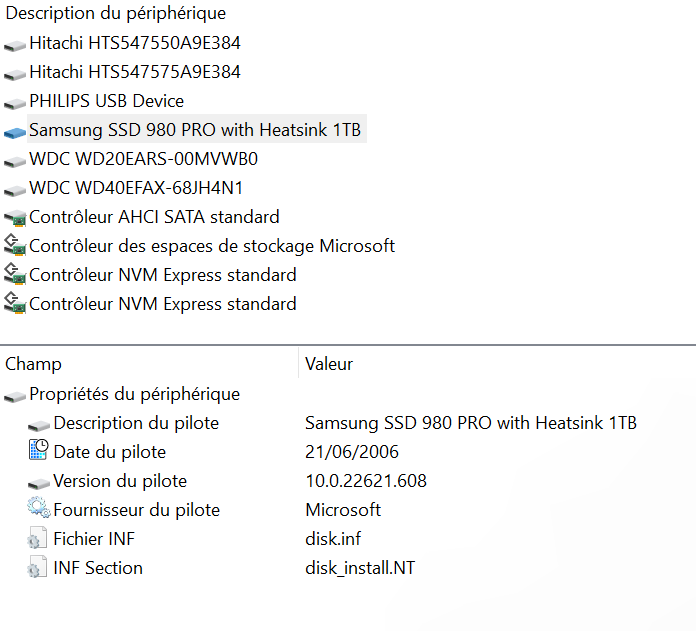Select the last Contrôleur NVM Express standard entry
This screenshot has width=696, height=631.
(x=162, y=304)
